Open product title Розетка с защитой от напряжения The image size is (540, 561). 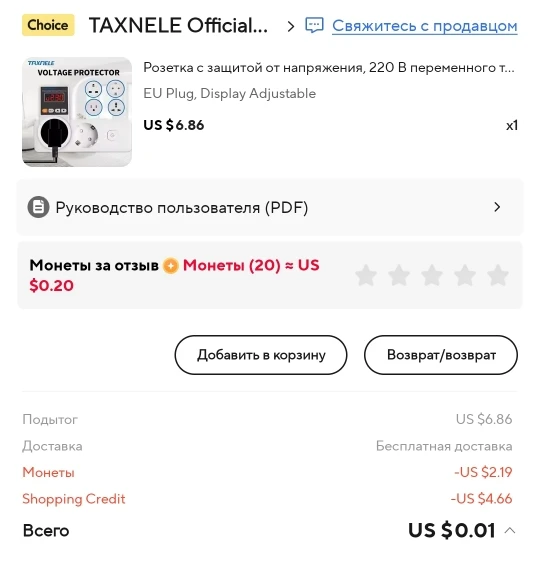point(329,67)
